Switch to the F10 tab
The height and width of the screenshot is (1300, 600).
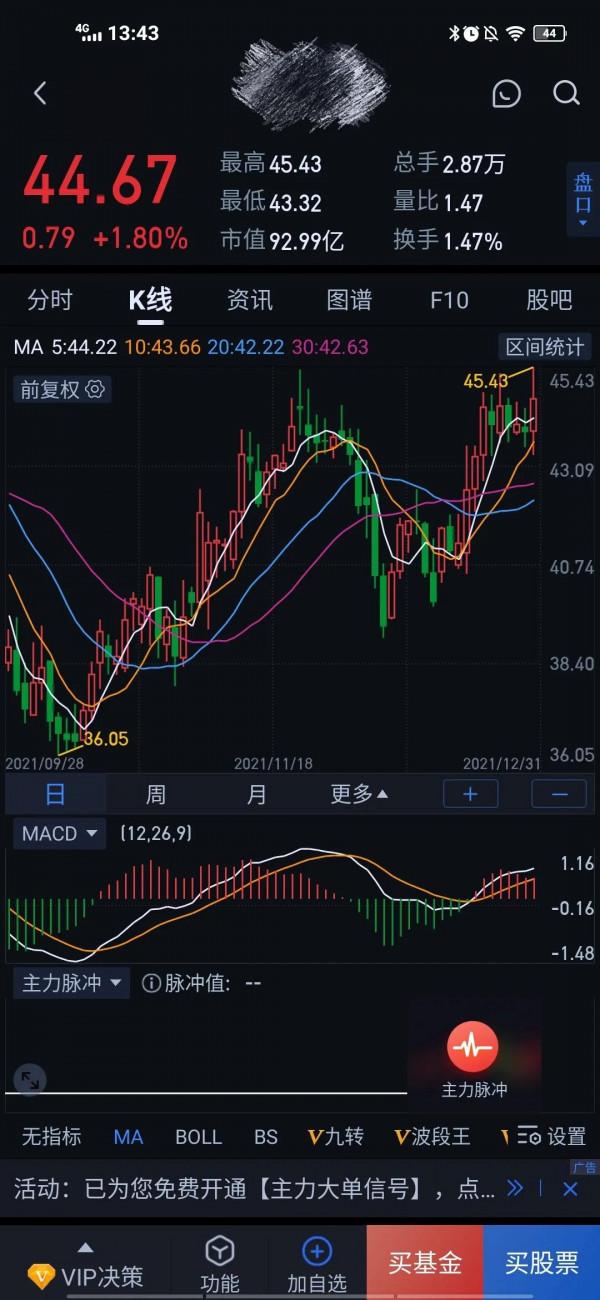[449, 299]
